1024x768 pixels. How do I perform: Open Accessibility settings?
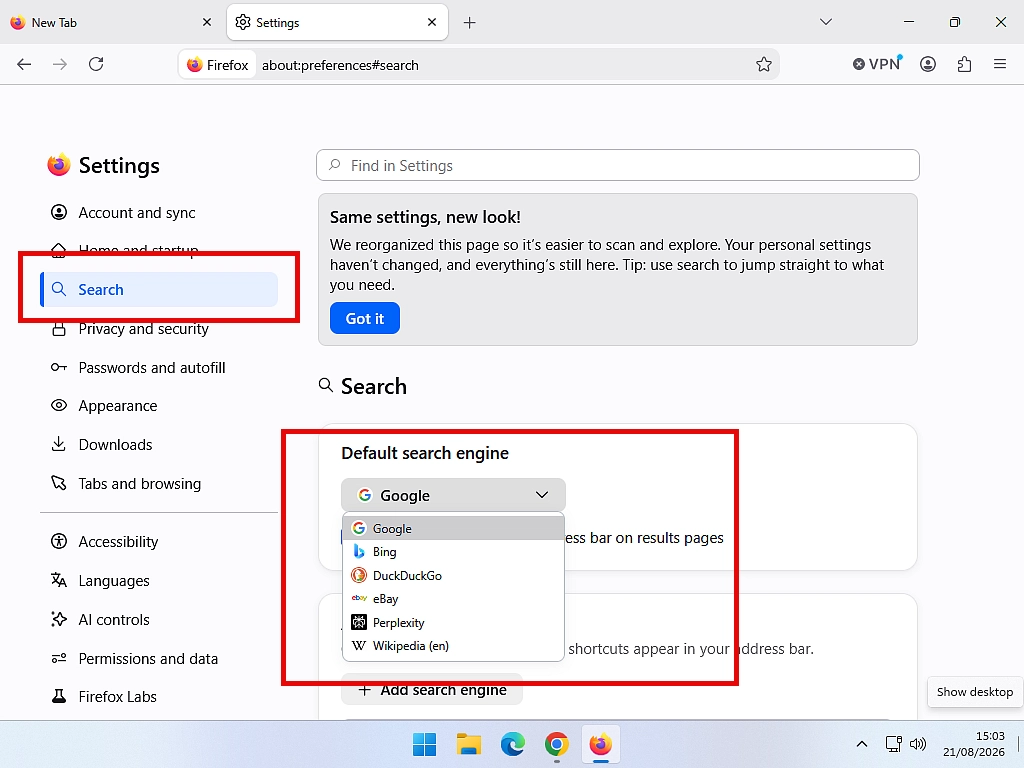(159, 542)
